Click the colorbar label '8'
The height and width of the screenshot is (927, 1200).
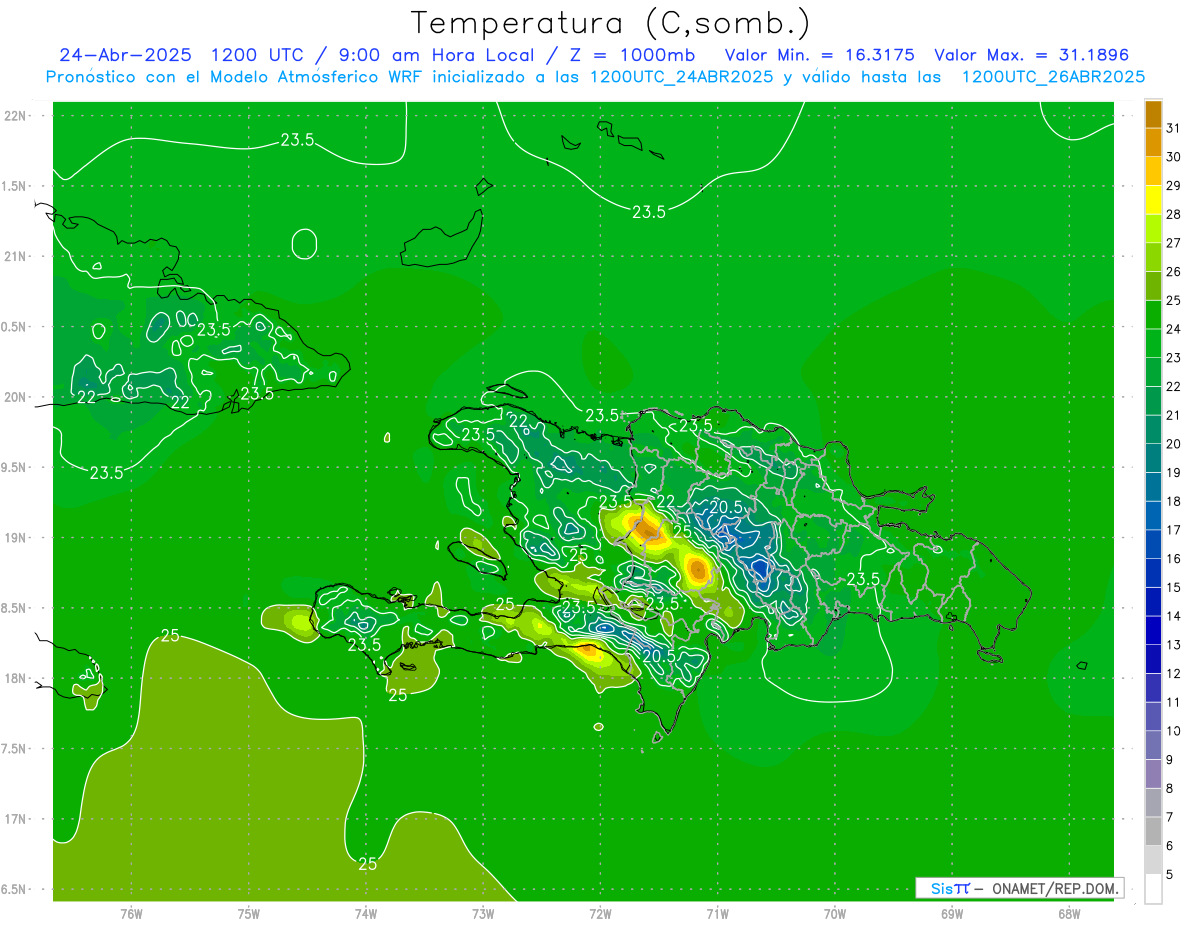click(x=1170, y=789)
